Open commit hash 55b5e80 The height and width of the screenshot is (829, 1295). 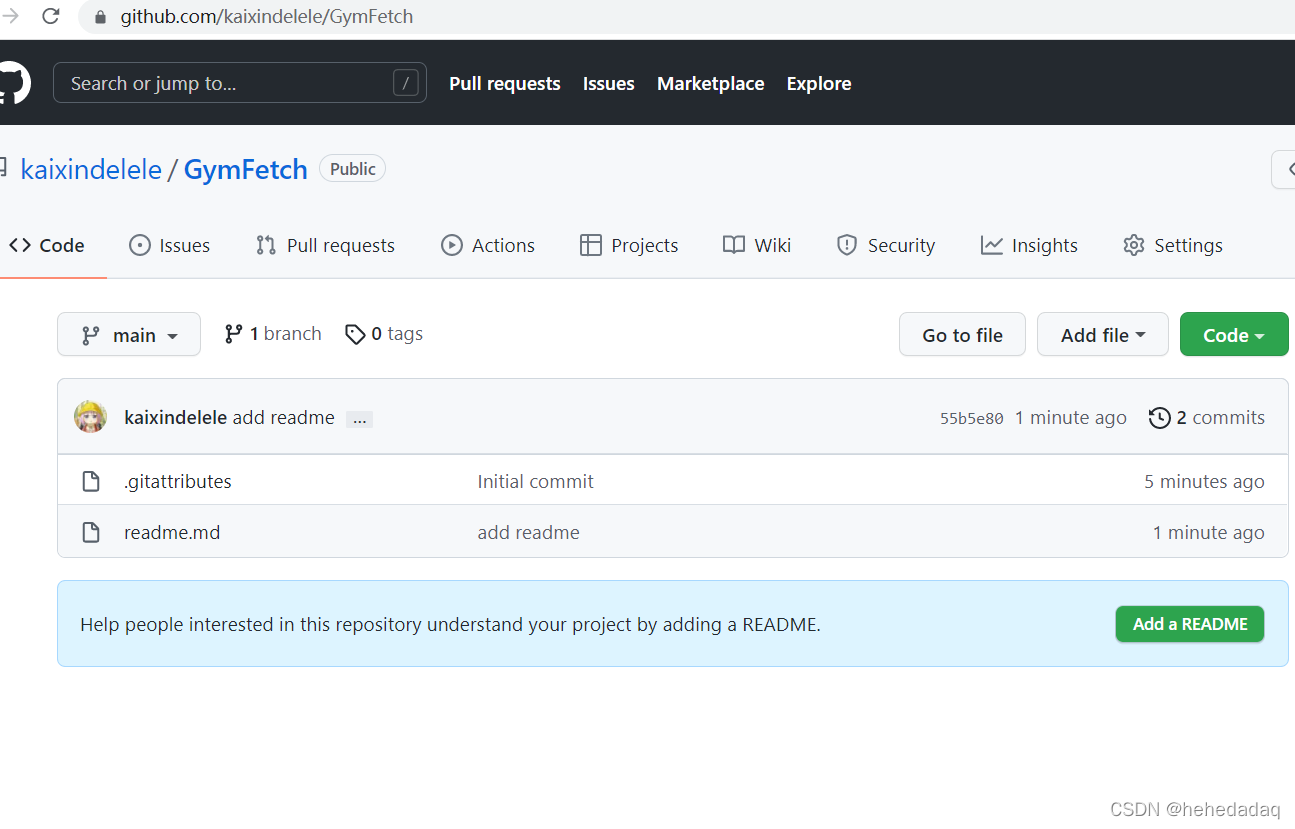coord(972,418)
